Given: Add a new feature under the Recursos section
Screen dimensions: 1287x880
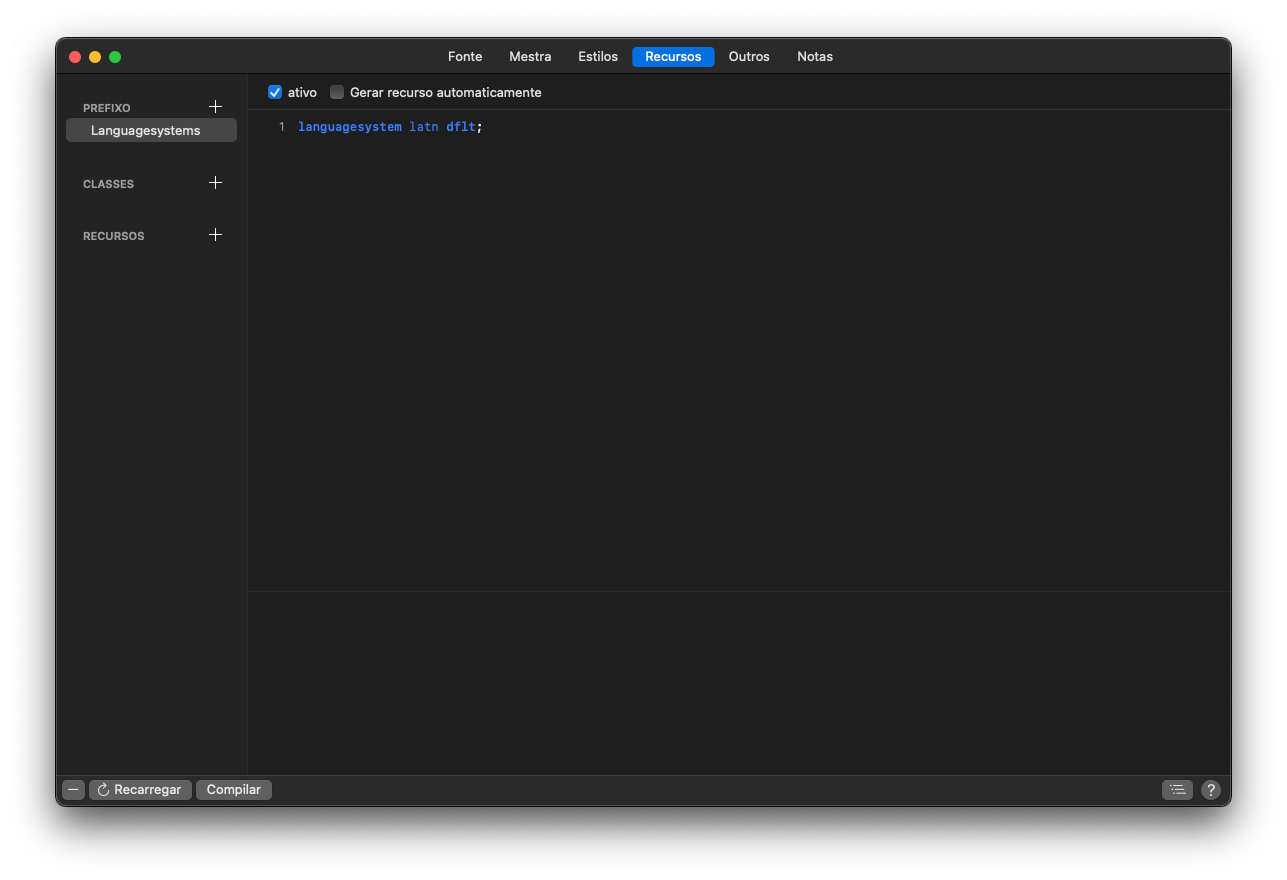Looking at the screenshot, I should [215, 235].
